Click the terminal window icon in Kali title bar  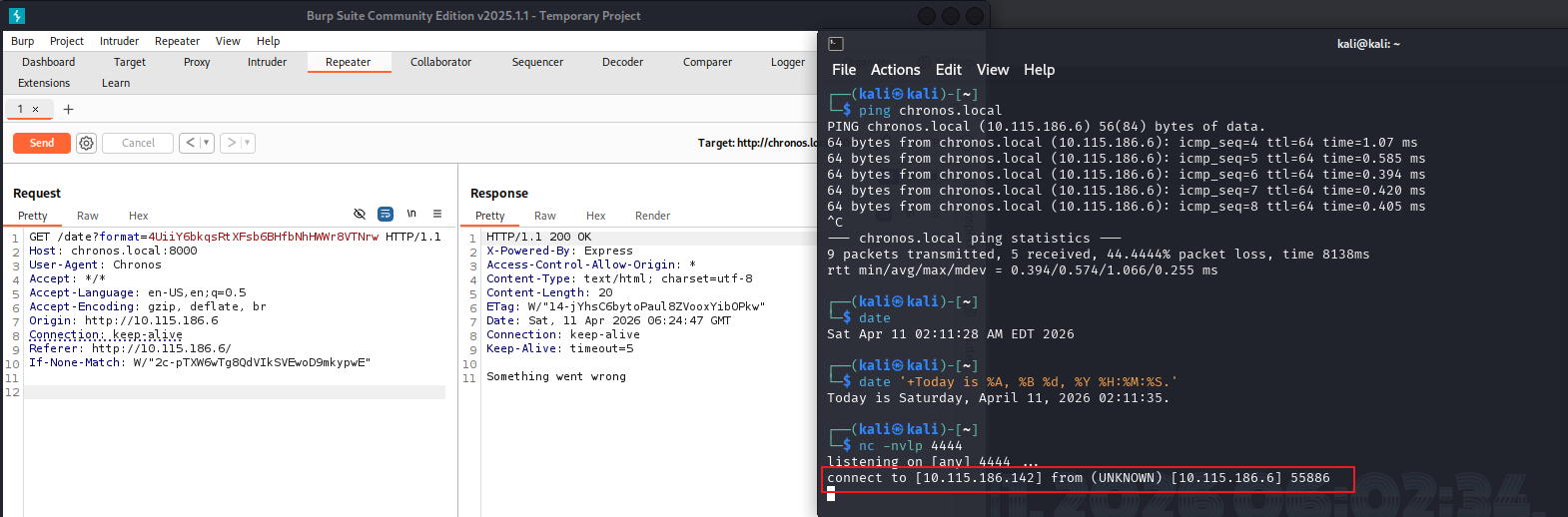click(x=836, y=44)
